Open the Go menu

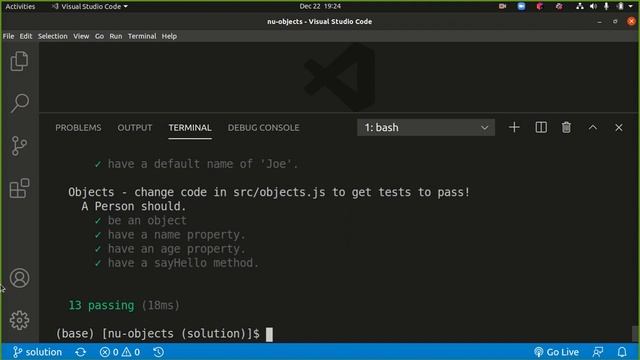pos(99,36)
